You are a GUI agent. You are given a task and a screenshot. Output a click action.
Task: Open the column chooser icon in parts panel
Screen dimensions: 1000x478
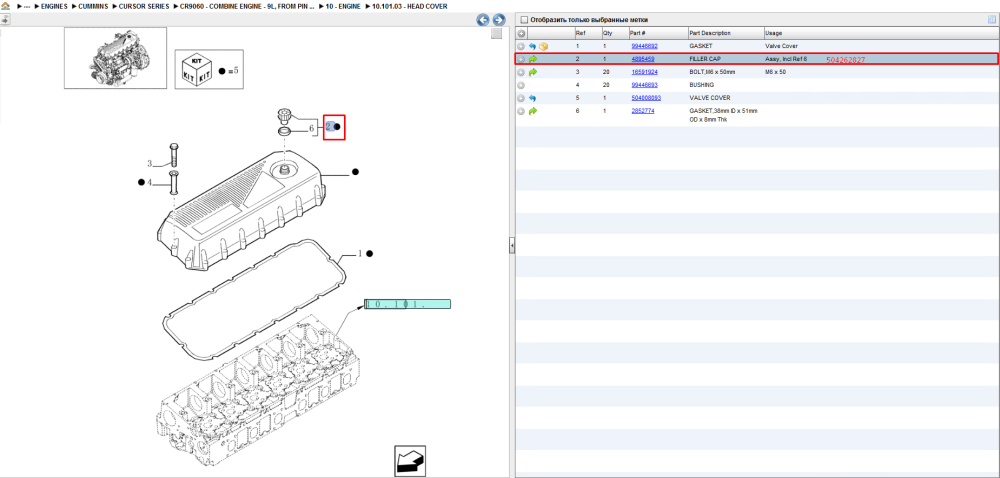pyautogui.click(x=992, y=20)
